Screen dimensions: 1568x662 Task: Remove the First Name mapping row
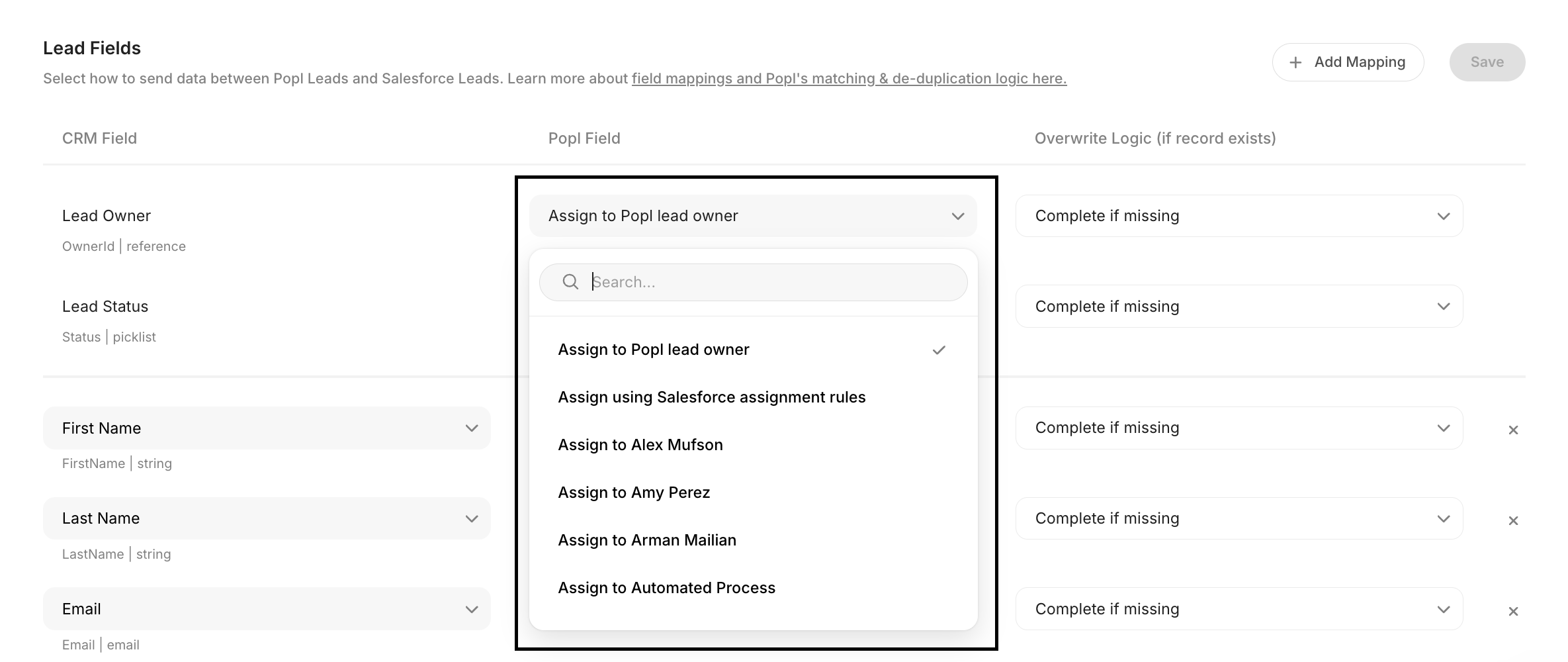tap(1512, 430)
